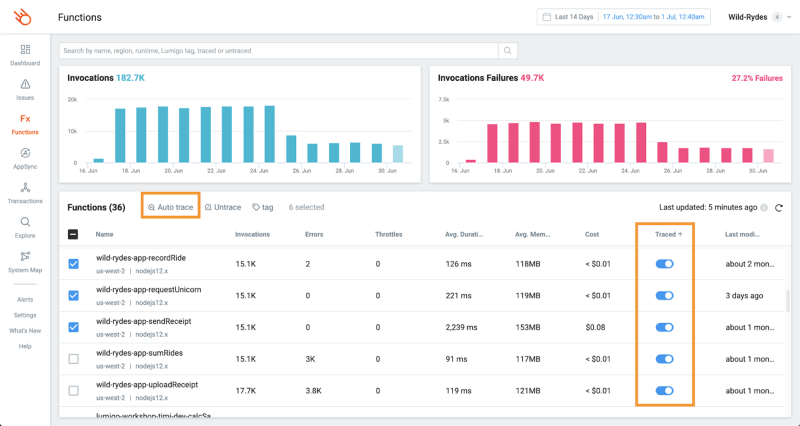Click the Lumigo logo icon
The width and height of the screenshot is (800, 426).
click(x=23, y=17)
